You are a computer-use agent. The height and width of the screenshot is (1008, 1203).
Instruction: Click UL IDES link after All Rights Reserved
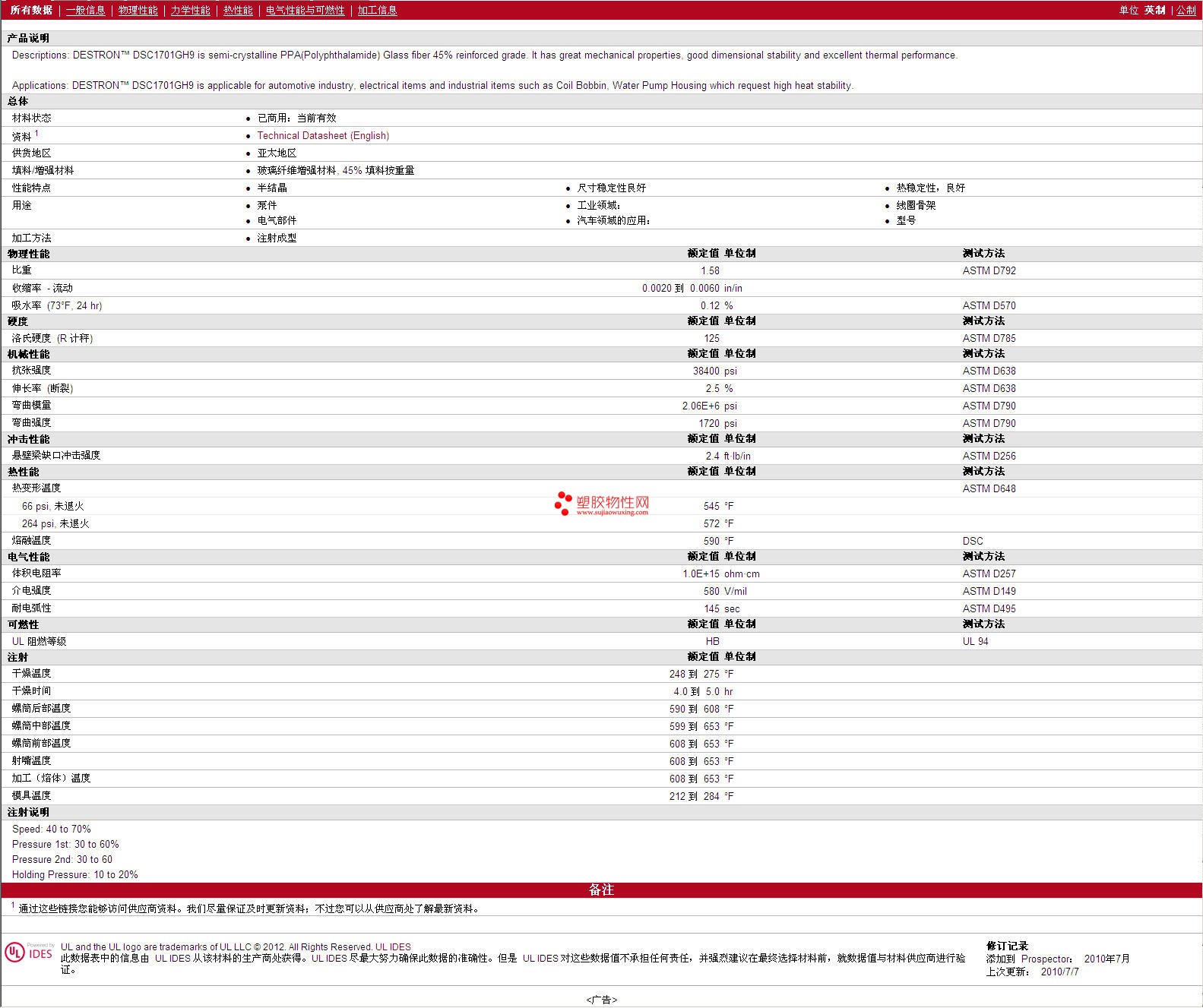[x=393, y=946]
